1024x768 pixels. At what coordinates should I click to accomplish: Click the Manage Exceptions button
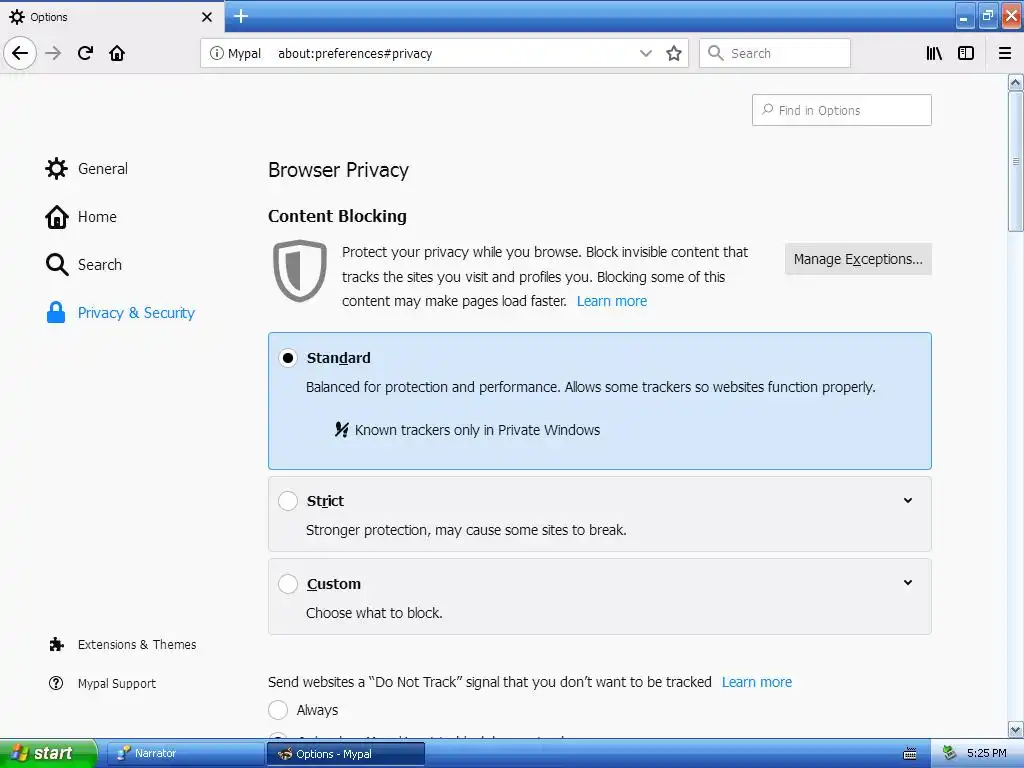tap(858, 259)
